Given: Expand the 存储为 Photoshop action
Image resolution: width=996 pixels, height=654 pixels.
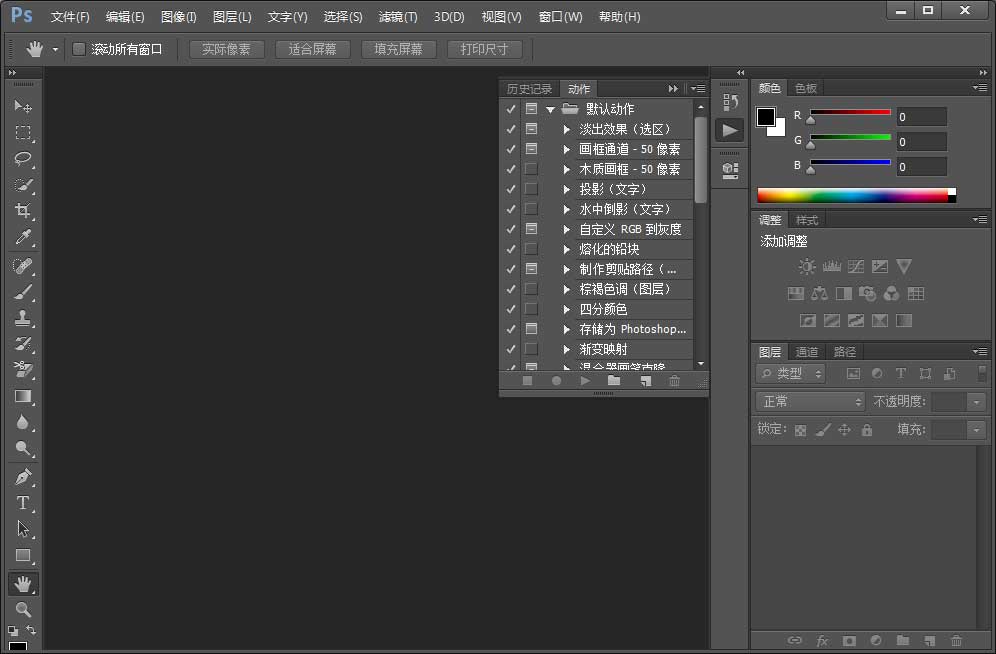Looking at the screenshot, I should [567, 329].
